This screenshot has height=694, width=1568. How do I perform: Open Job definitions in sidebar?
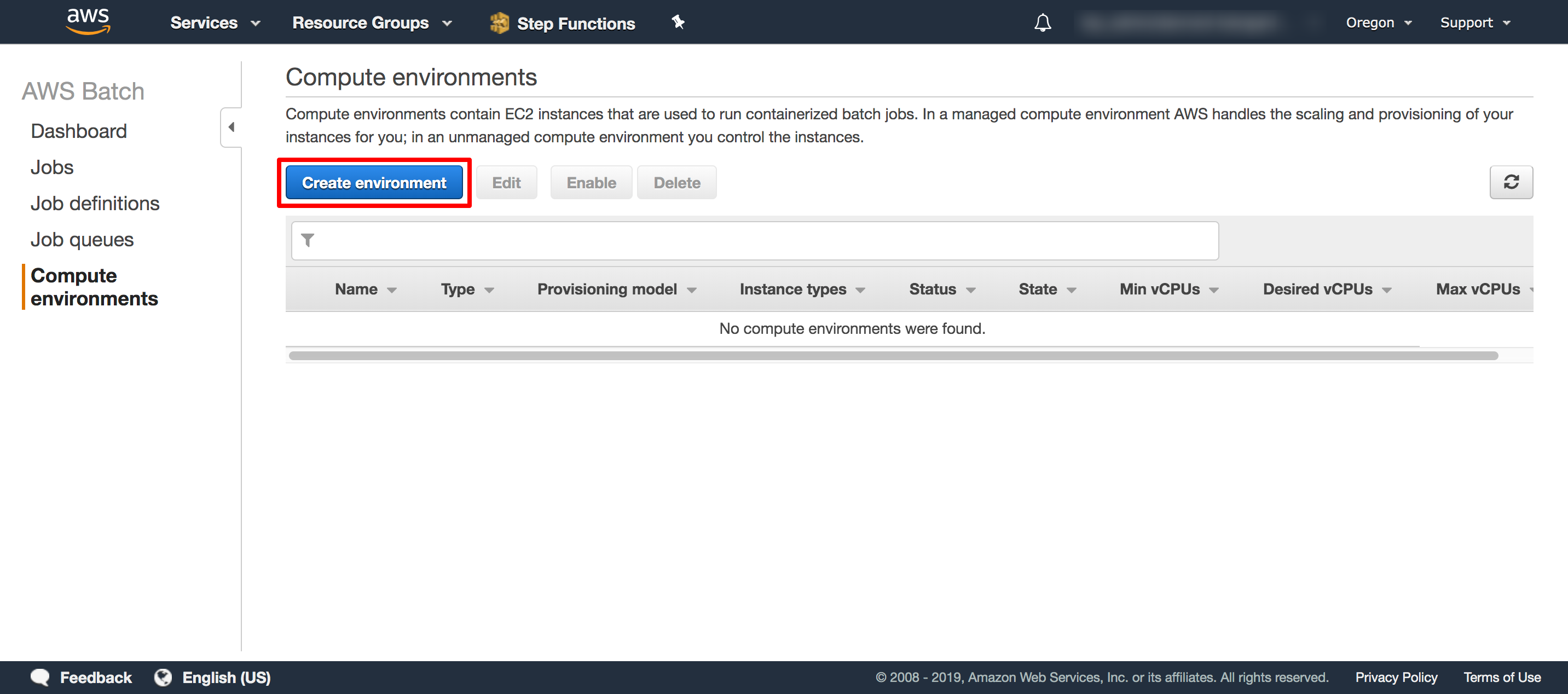tap(95, 204)
